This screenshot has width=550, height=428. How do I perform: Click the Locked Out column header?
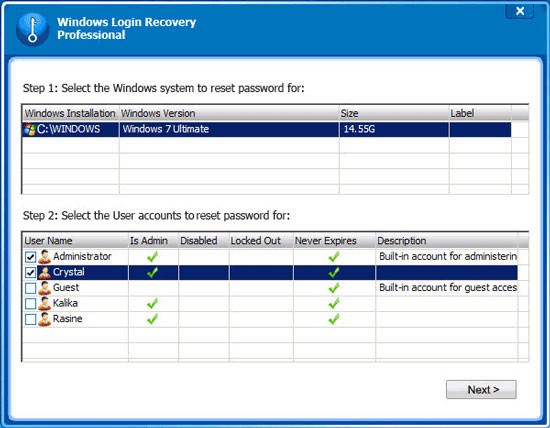pos(261,241)
